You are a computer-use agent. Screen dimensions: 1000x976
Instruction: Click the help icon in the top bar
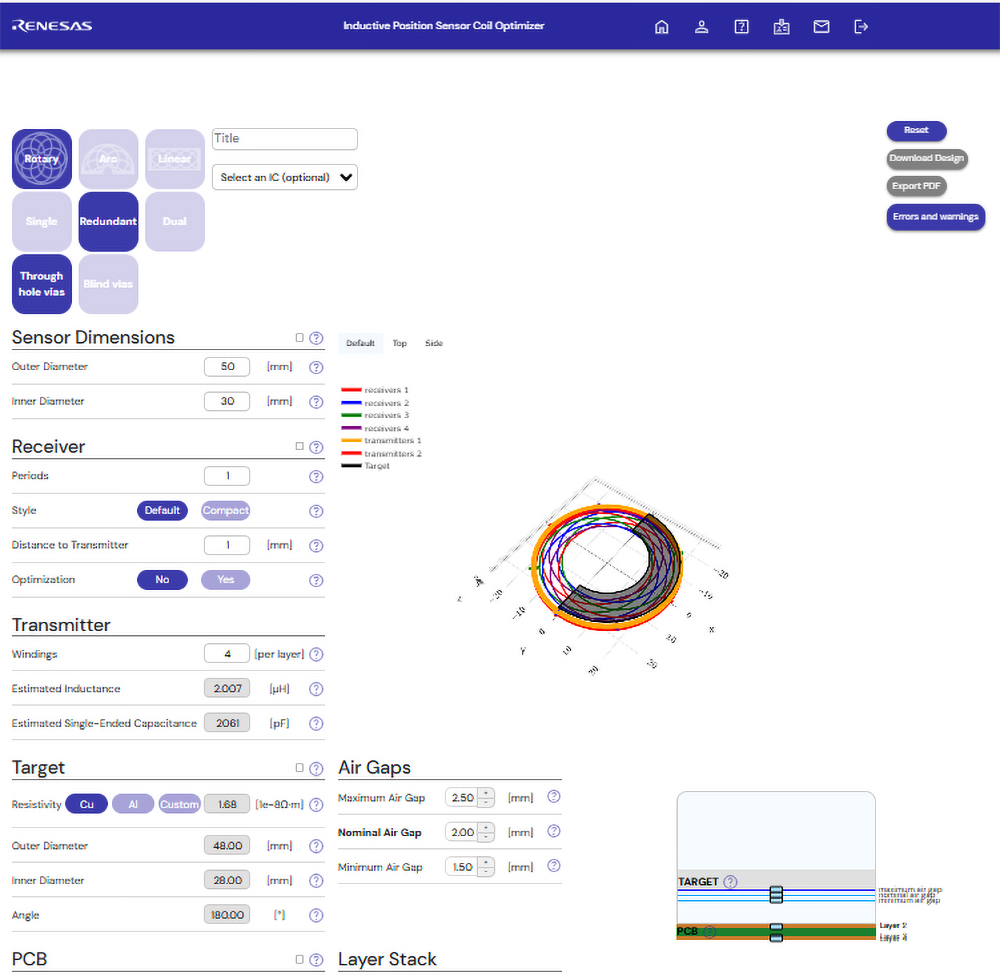click(741, 26)
